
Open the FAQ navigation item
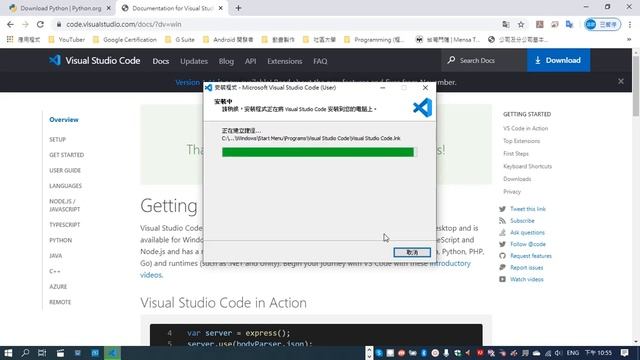(x=320, y=61)
